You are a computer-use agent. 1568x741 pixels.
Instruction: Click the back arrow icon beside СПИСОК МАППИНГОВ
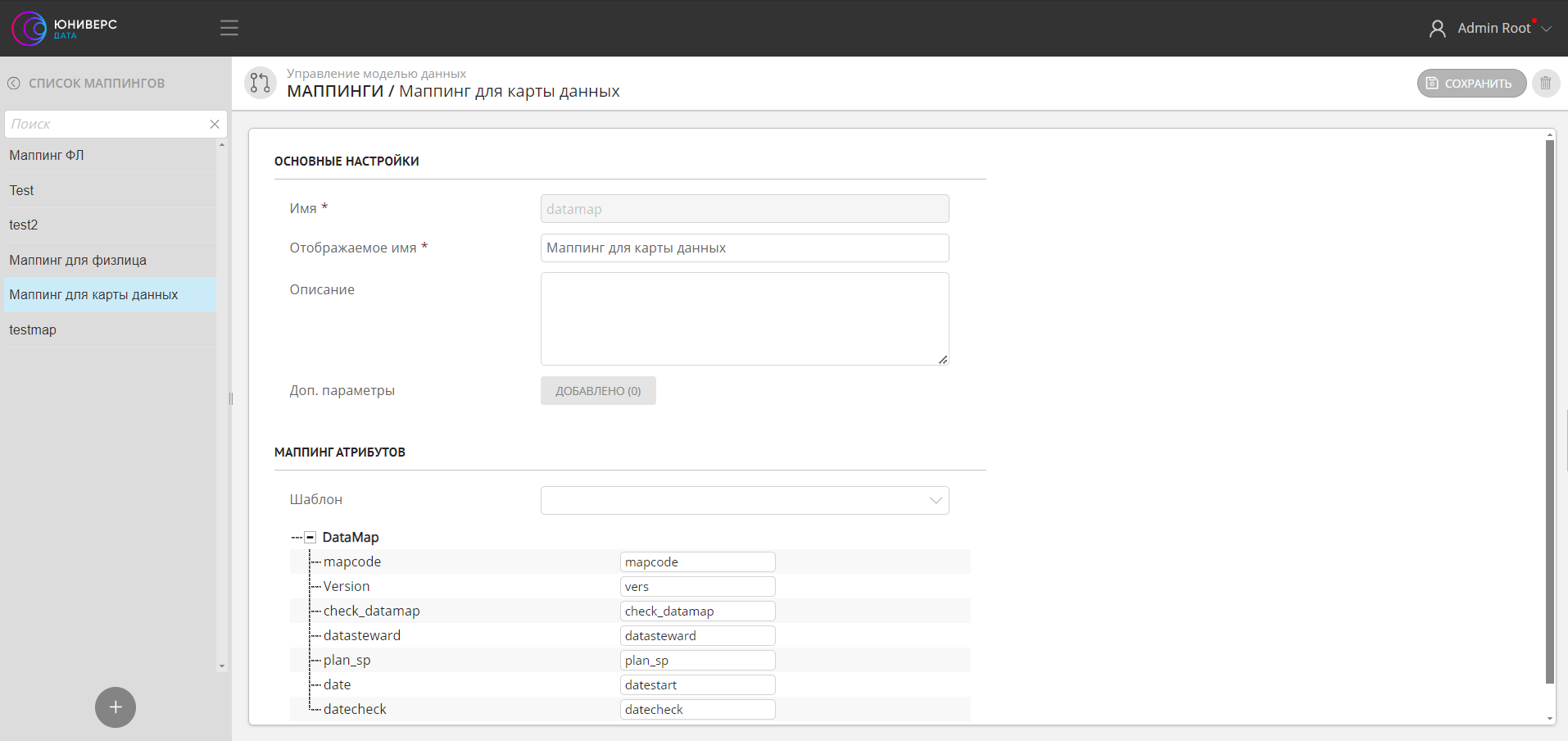pos(14,83)
